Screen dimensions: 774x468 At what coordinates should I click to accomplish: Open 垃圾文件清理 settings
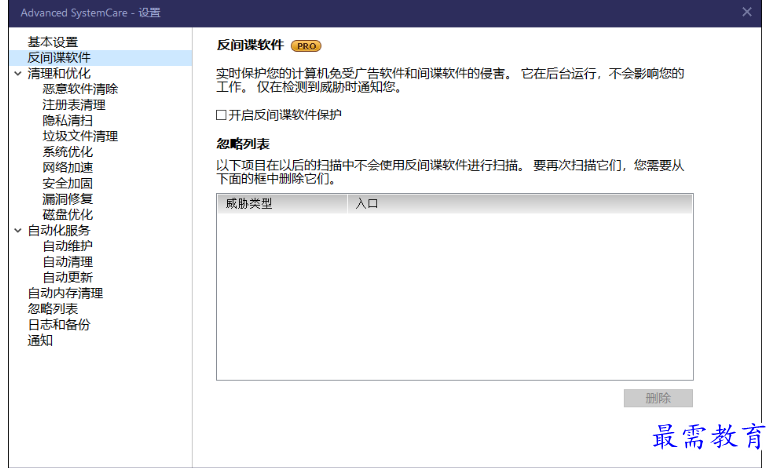(80, 136)
